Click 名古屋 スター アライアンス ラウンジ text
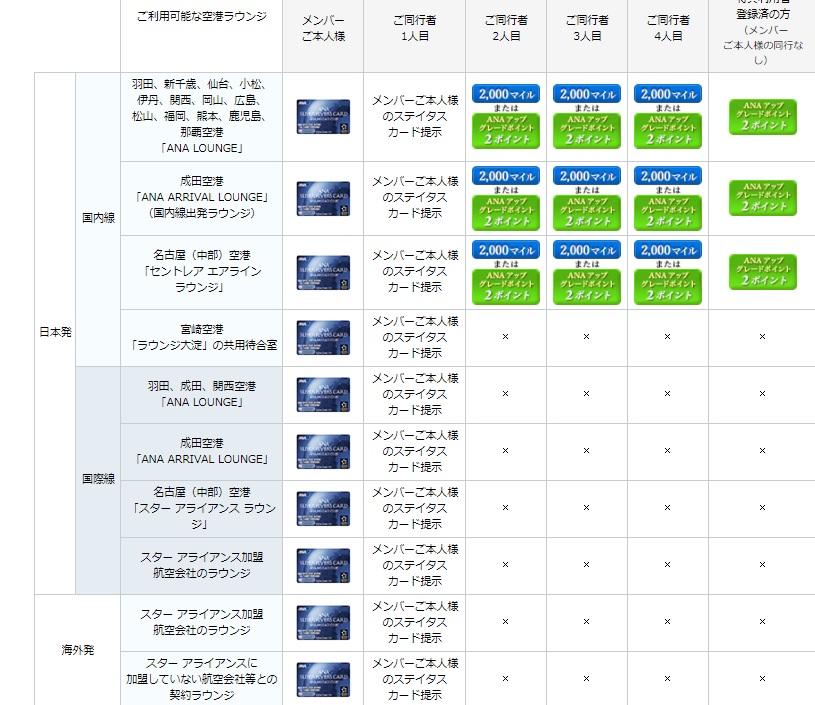Screen dimensions: 815x705 202,508
